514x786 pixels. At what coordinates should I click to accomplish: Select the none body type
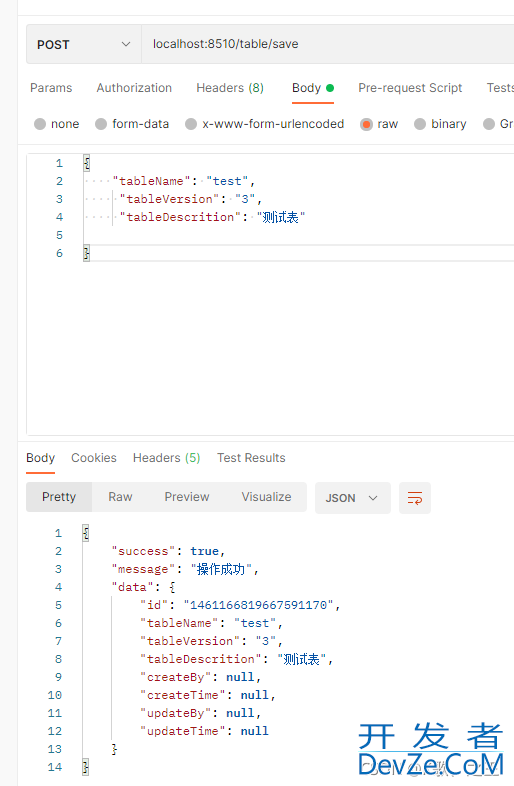pos(57,124)
